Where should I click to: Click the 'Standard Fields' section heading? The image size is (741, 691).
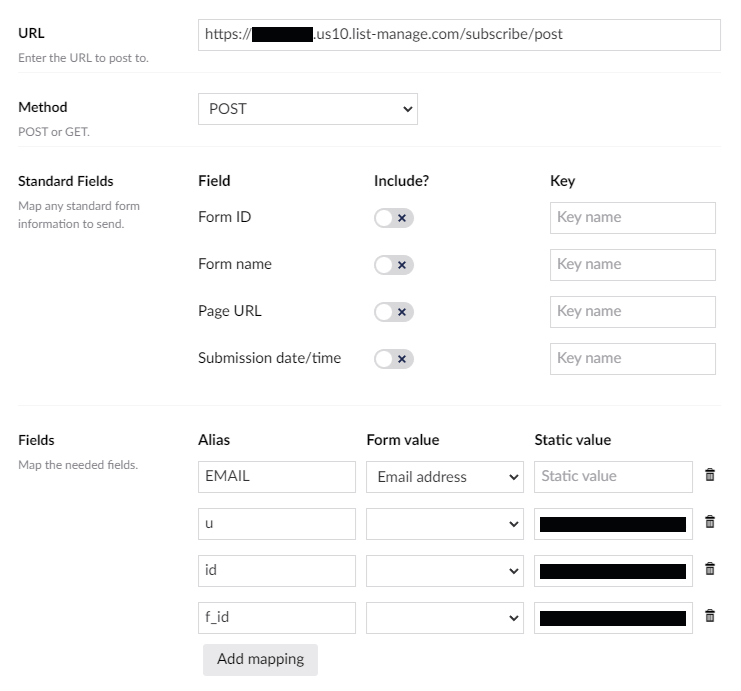point(66,181)
